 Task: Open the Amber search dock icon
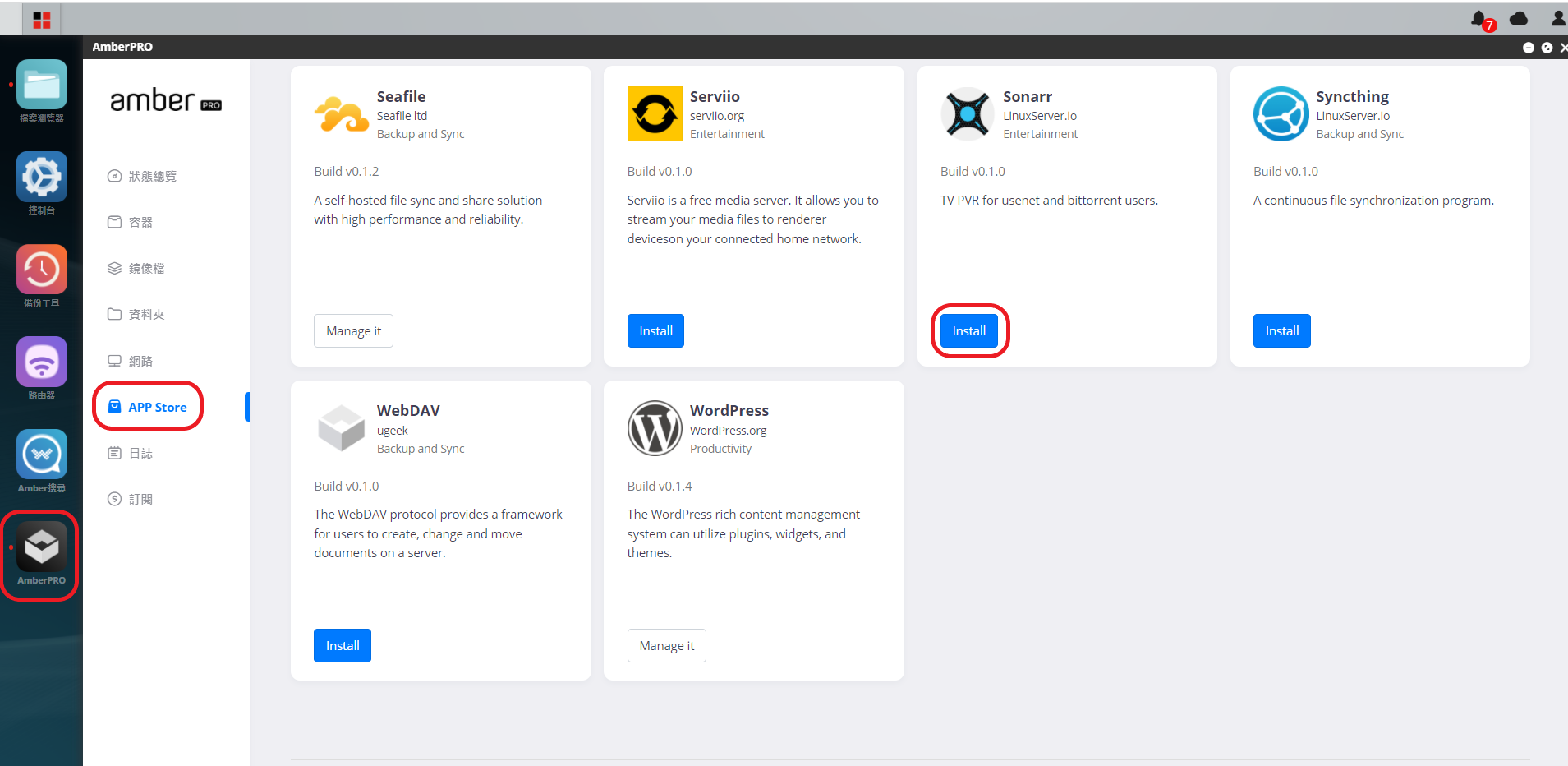click(x=42, y=454)
